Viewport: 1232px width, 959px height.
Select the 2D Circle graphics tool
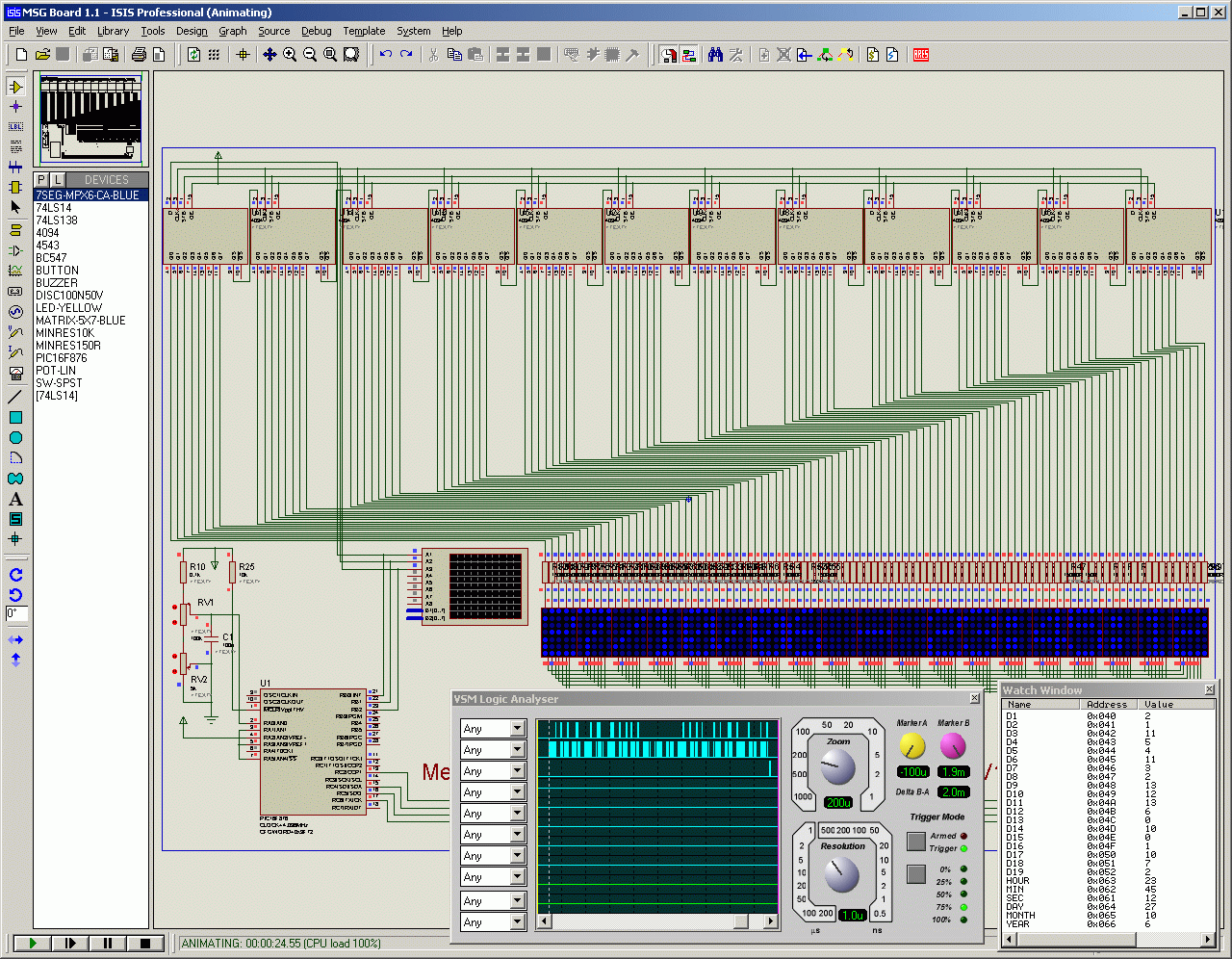coord(15,437)
